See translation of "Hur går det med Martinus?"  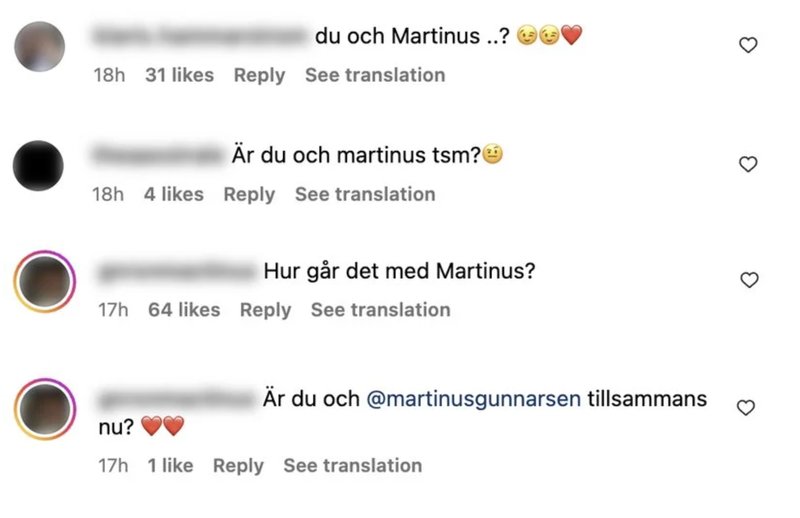(381, 310)
